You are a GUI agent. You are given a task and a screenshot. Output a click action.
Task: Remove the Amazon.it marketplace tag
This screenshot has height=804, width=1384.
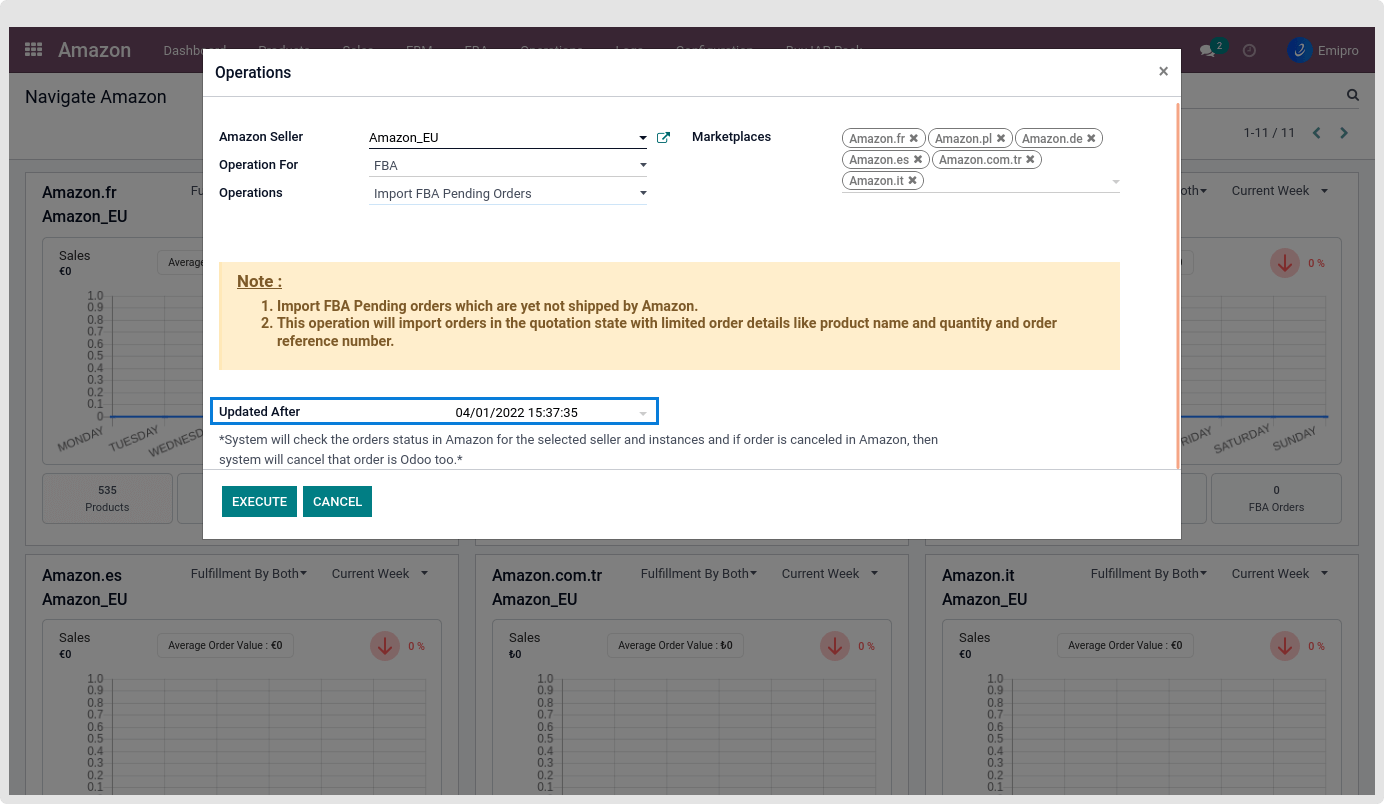912,181
